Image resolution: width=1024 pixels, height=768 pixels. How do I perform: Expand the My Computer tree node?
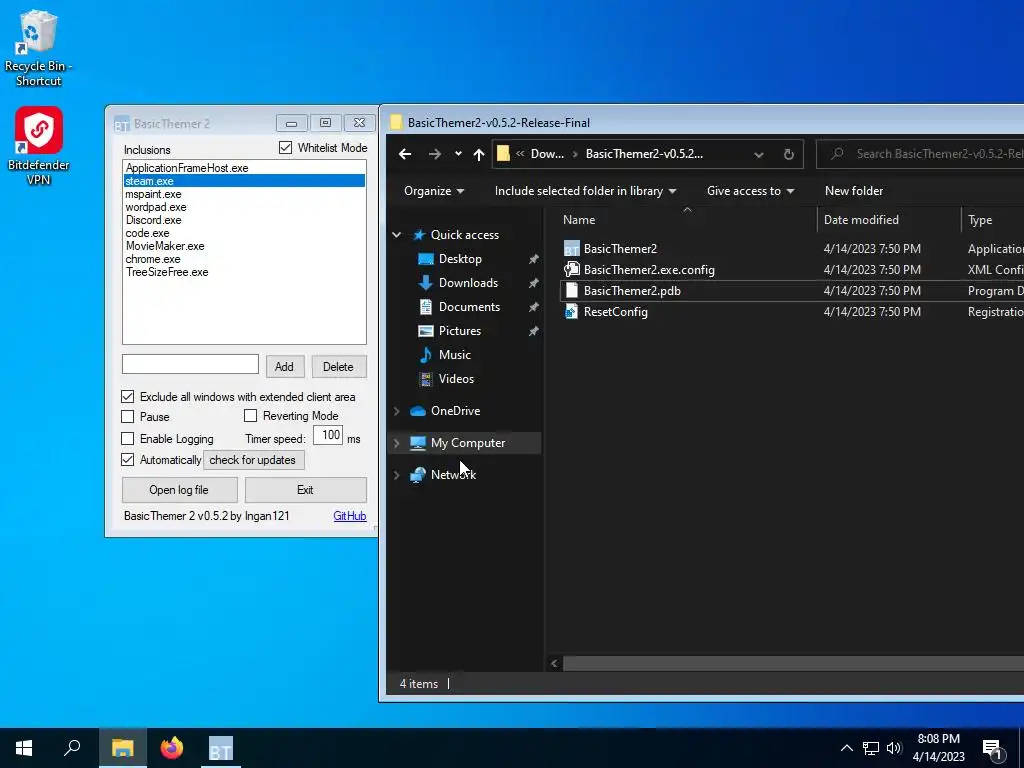click(x=397, y=443)
